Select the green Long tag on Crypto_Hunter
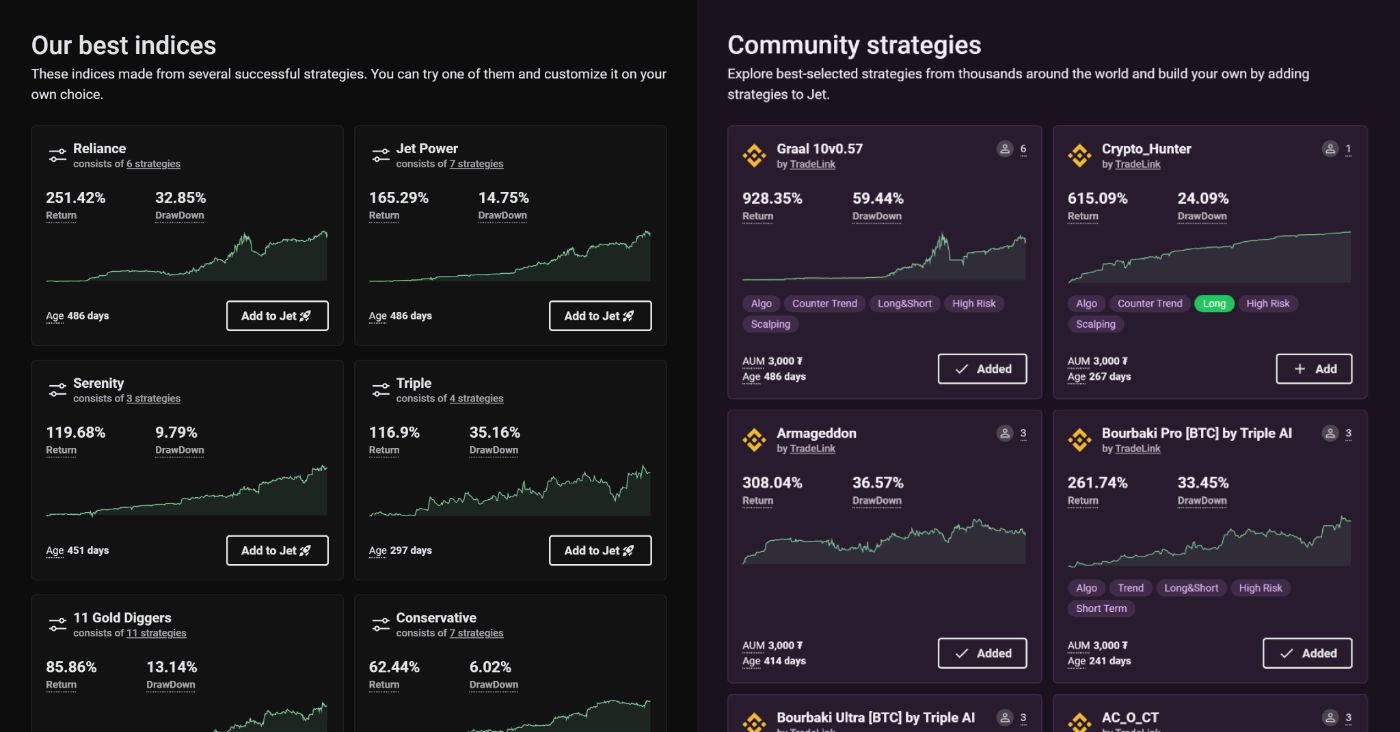 pyautogui.click(x=1214, y=304)
